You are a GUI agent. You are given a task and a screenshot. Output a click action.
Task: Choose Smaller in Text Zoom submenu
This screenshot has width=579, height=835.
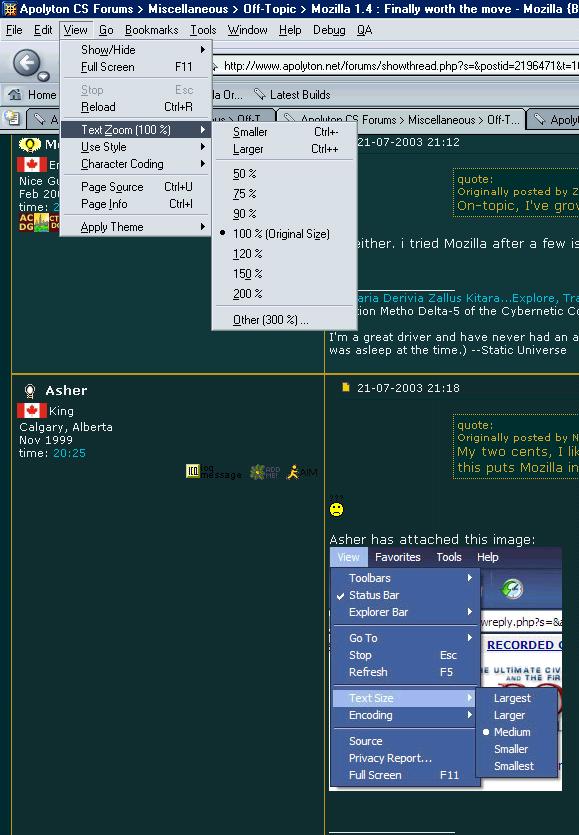click(x=284, y=132)
